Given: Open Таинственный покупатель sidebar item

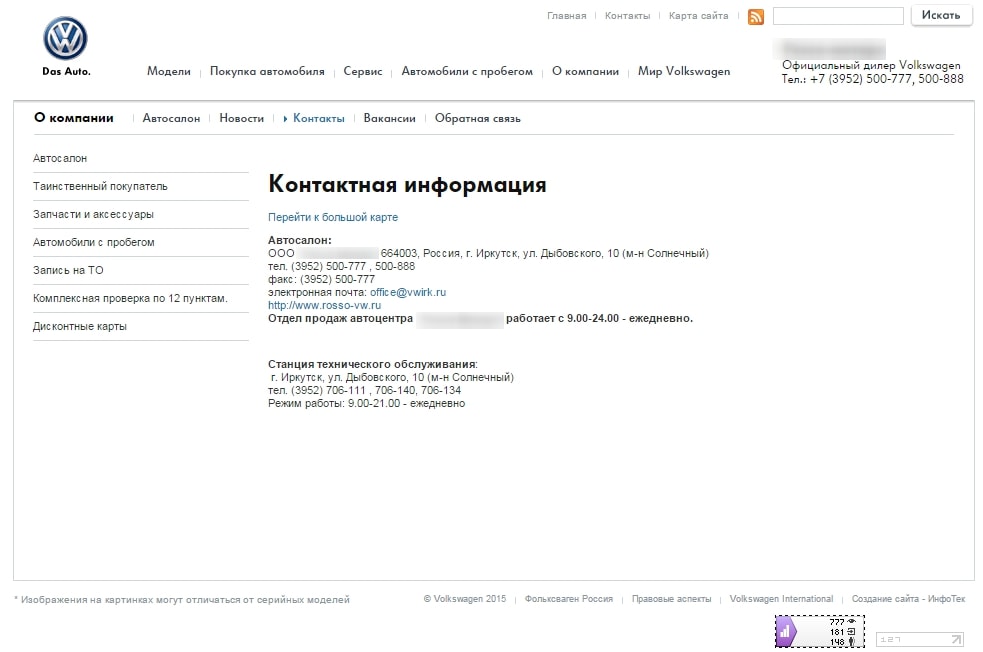Looking at the screenshot, I should (100, 186).
